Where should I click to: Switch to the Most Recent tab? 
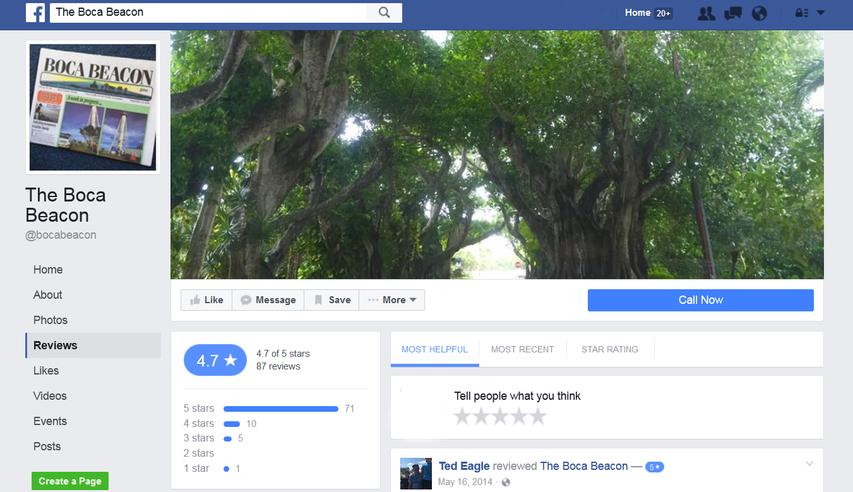click(x=522, y=349)
